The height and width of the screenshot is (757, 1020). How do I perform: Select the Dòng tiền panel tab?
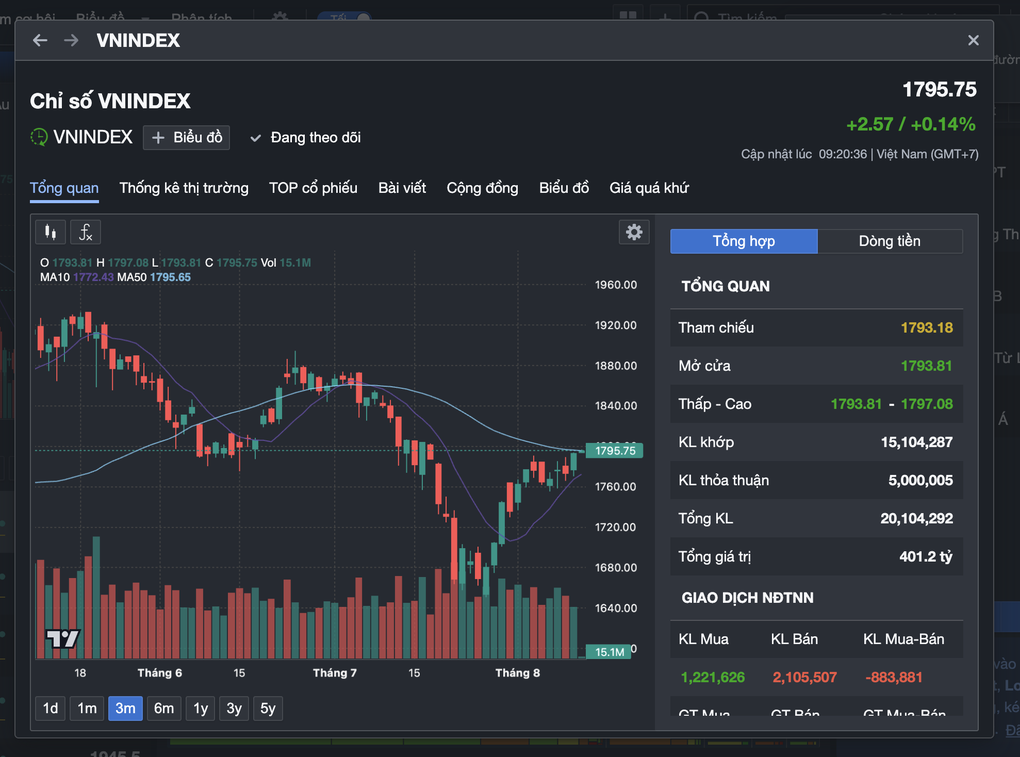coord(889,241)
